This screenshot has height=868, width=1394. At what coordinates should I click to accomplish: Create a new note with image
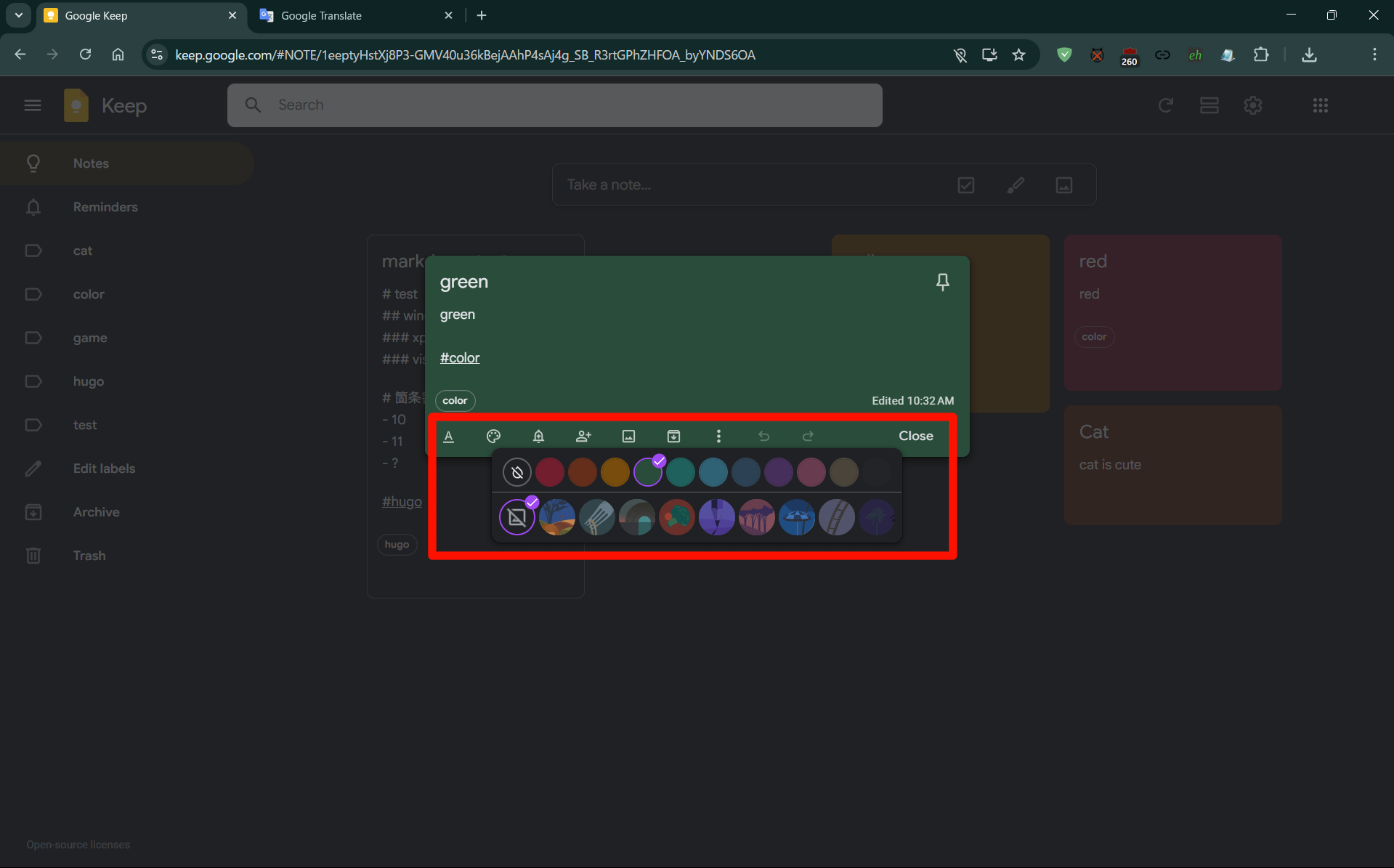1064,185
